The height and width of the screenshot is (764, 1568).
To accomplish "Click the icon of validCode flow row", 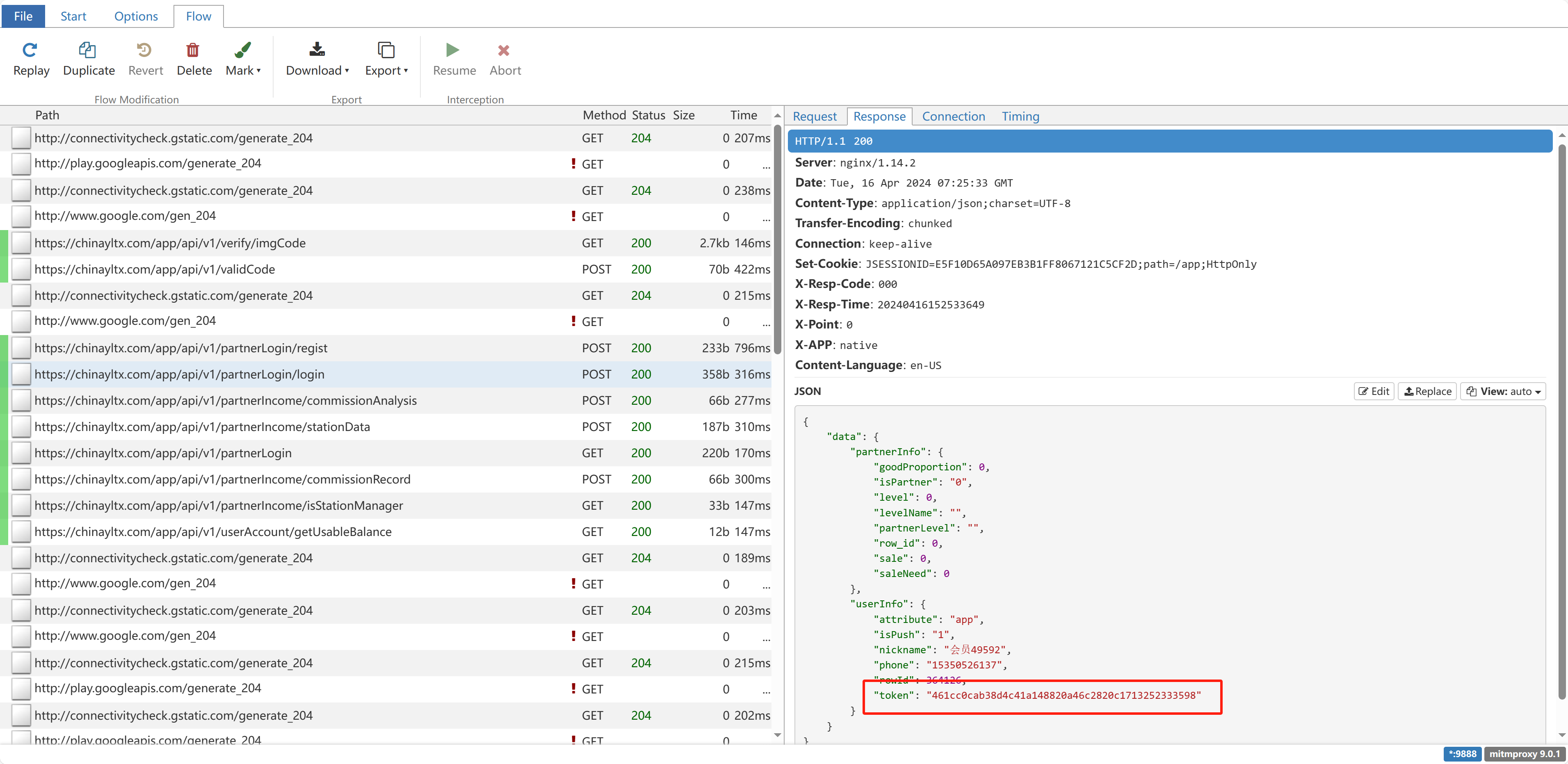I will coord(21,269).
